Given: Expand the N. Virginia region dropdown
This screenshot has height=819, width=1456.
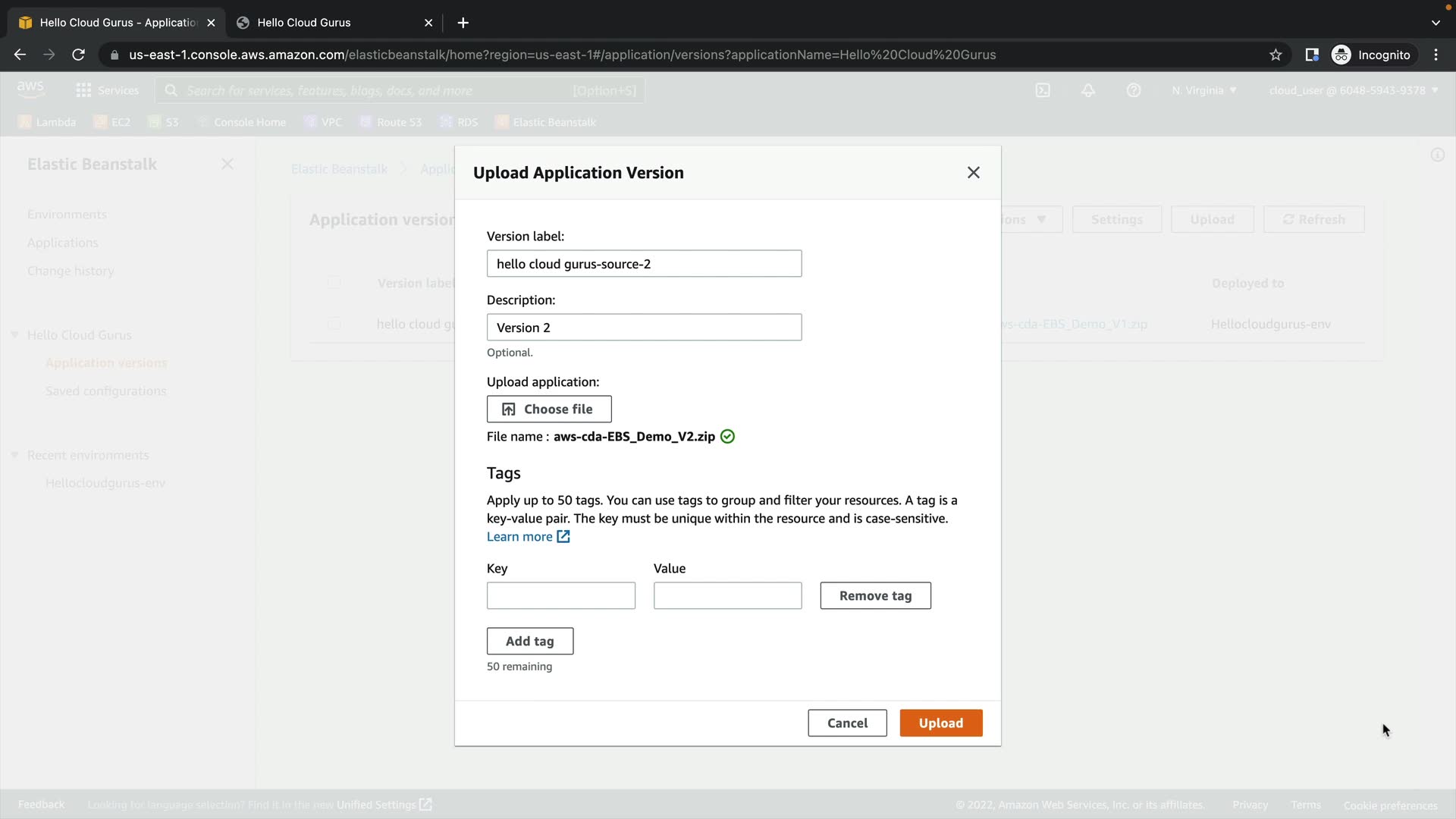Looking at the screenshot, I should (1203, 90).
